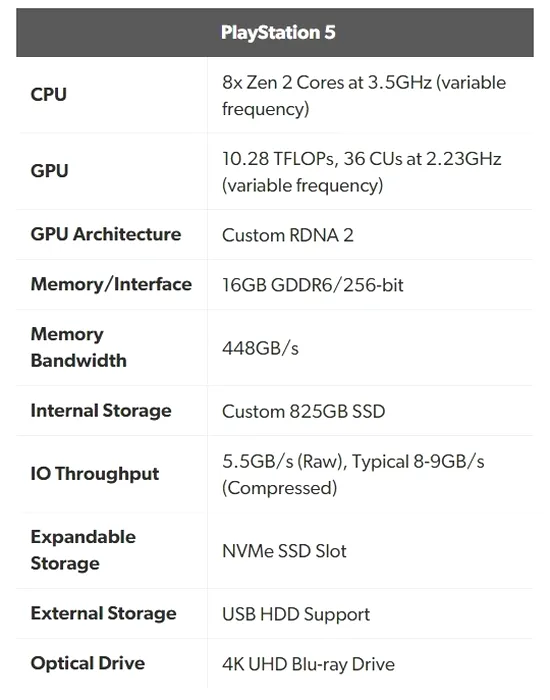Select the Expandable Storage label

pyautogui.click(x=83, y=550)
